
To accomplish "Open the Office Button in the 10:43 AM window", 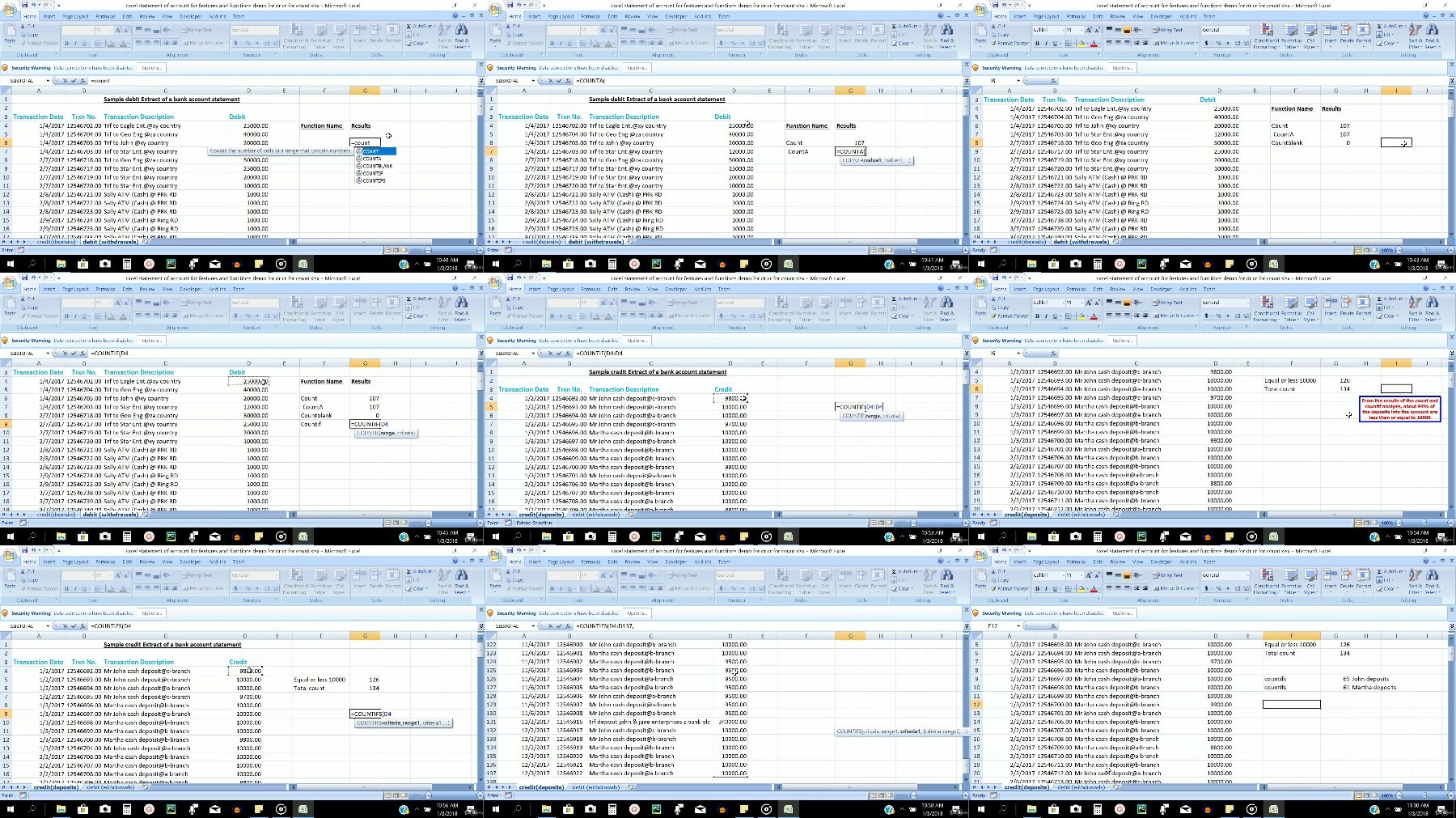I will click(x=980, y=10).
